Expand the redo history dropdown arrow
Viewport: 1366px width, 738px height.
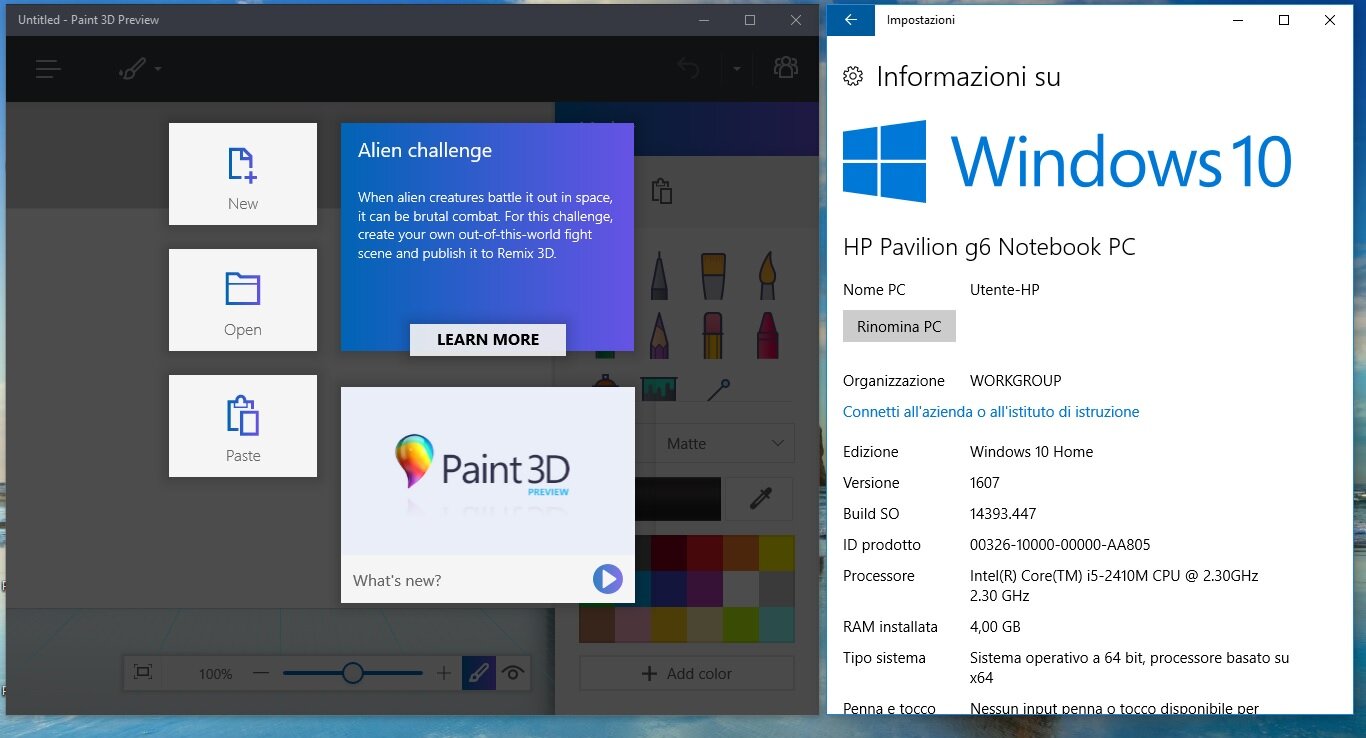pos(735,67)
